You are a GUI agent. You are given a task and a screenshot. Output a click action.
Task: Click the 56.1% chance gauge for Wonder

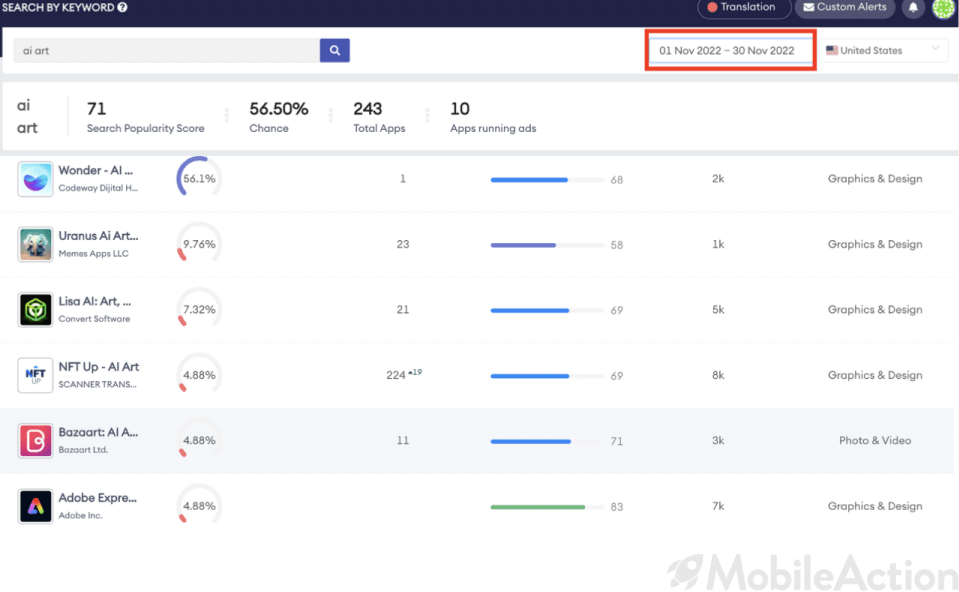point(199,179)
